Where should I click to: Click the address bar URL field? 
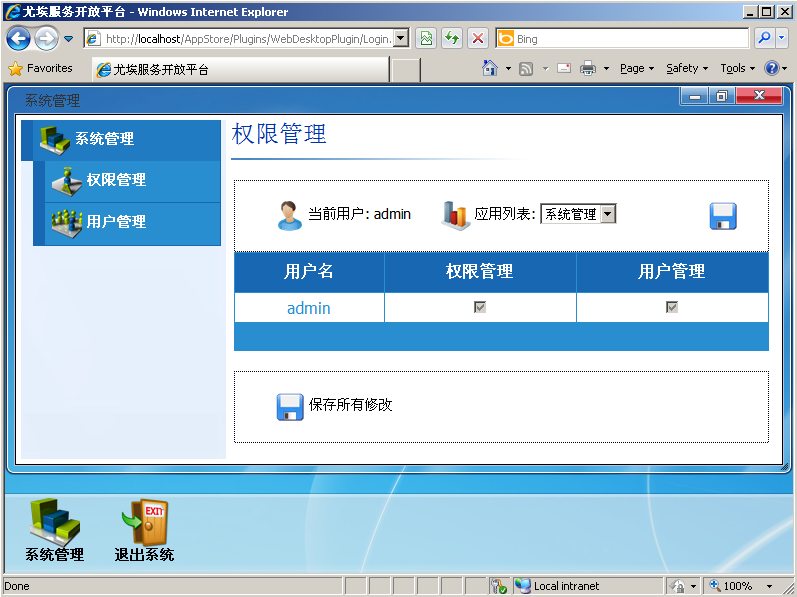(239, 39)
